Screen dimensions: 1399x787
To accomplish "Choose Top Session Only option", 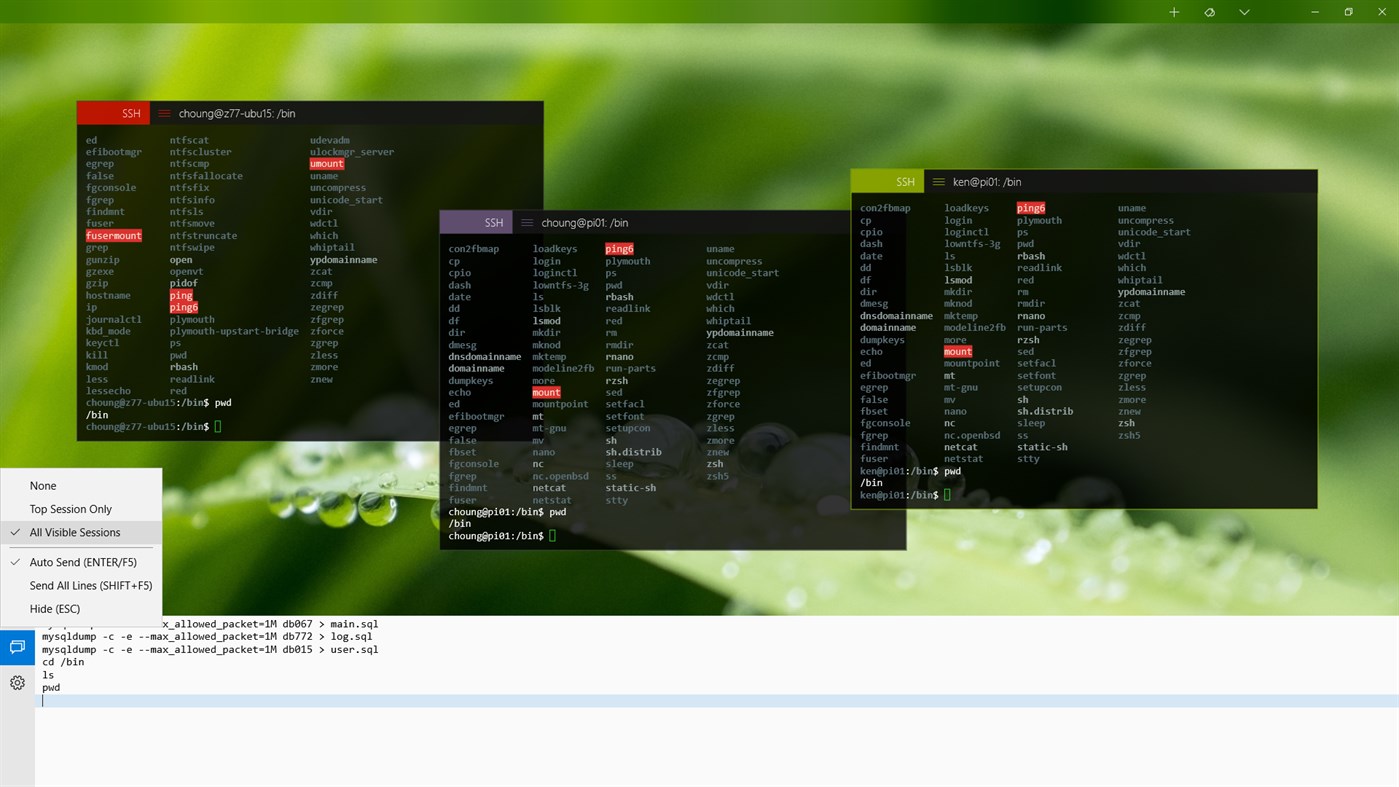I will 81,509.
